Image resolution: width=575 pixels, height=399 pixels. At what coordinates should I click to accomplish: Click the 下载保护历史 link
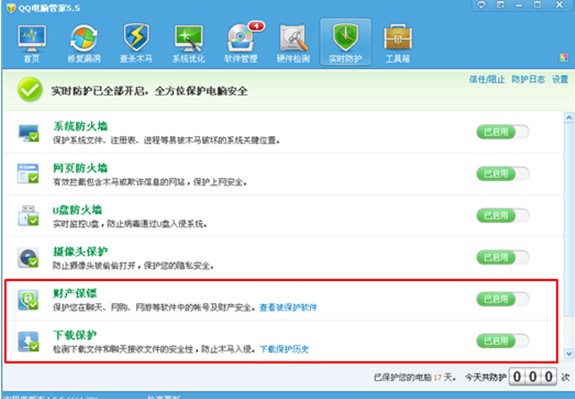284,349
